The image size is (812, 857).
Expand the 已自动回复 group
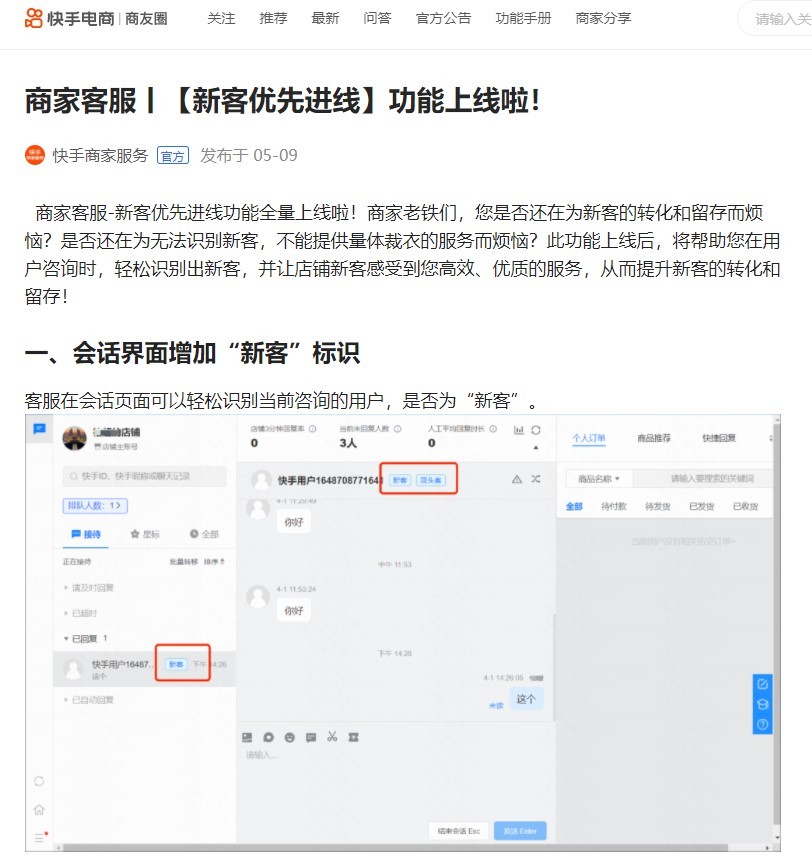(x=89, y=700)
